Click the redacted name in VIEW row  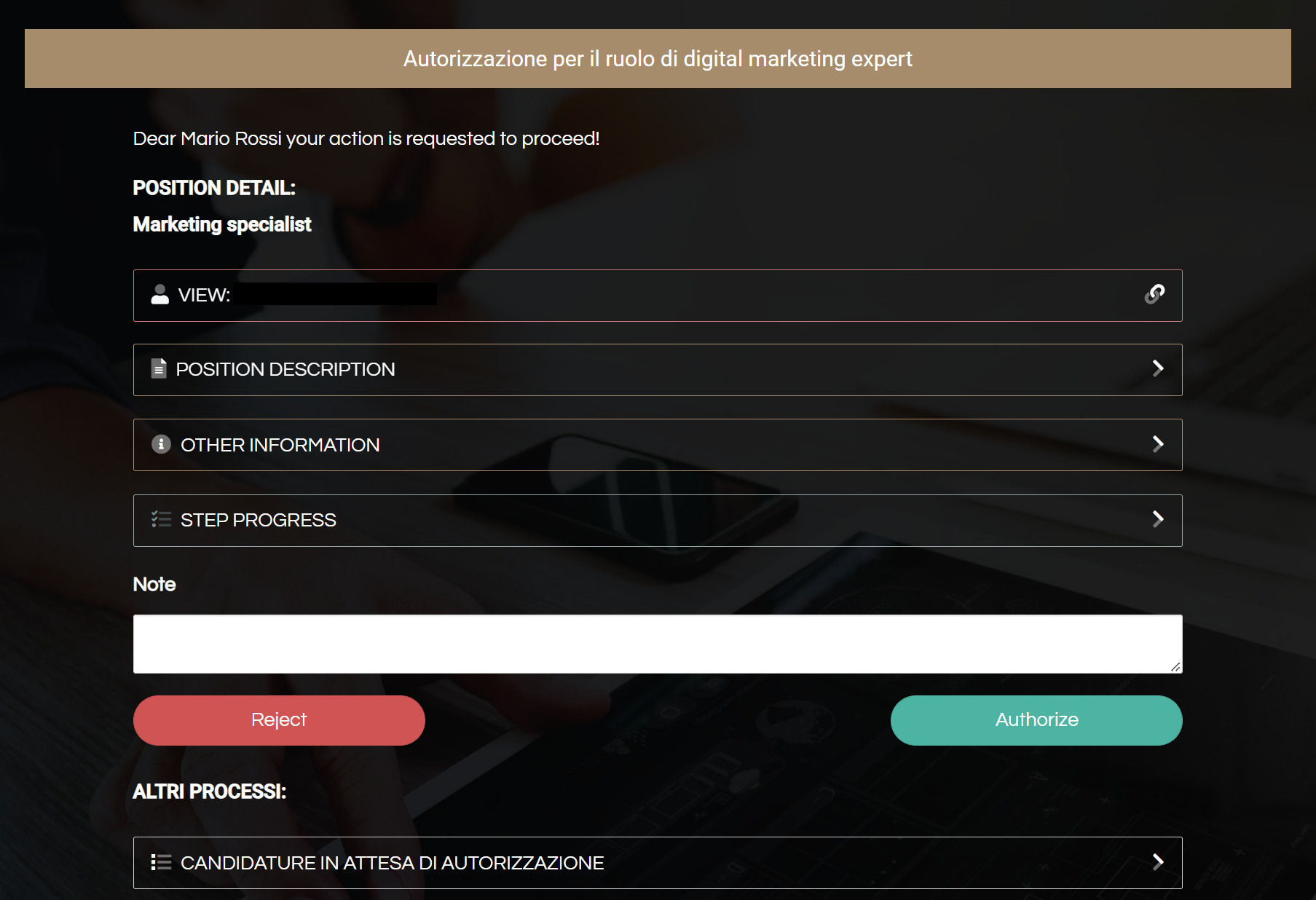336,294
